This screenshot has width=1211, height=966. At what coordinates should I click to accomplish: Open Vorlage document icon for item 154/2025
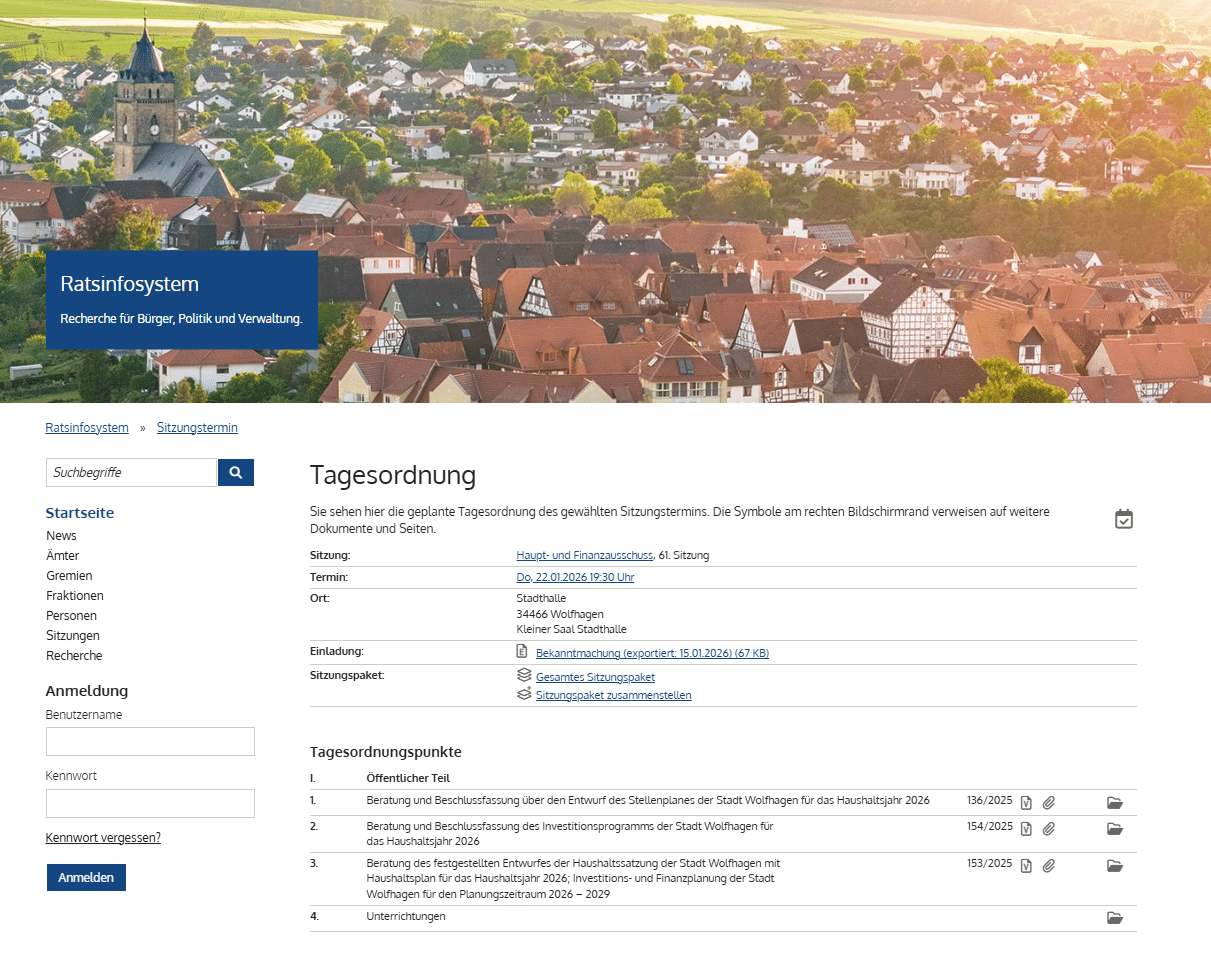[x=1026, y=828]
